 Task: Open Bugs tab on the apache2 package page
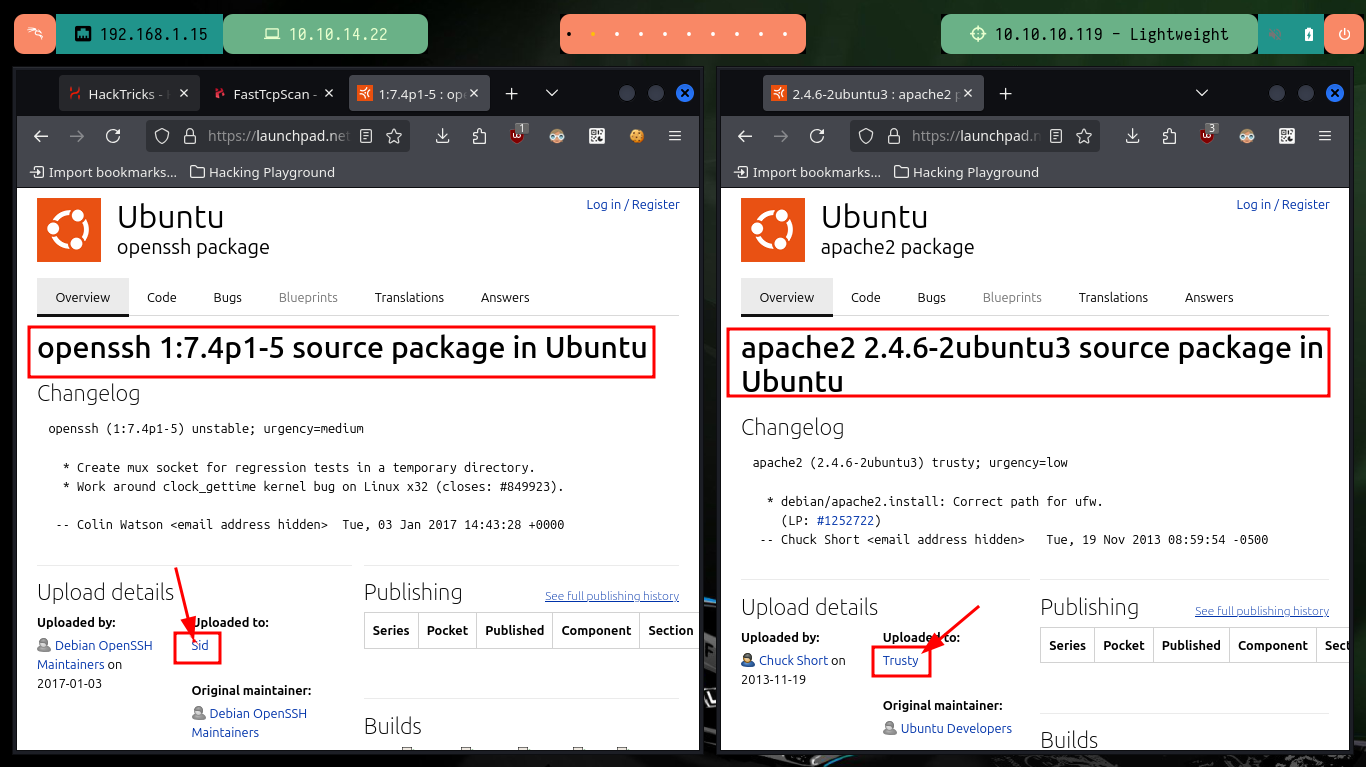tap(932, 297)
